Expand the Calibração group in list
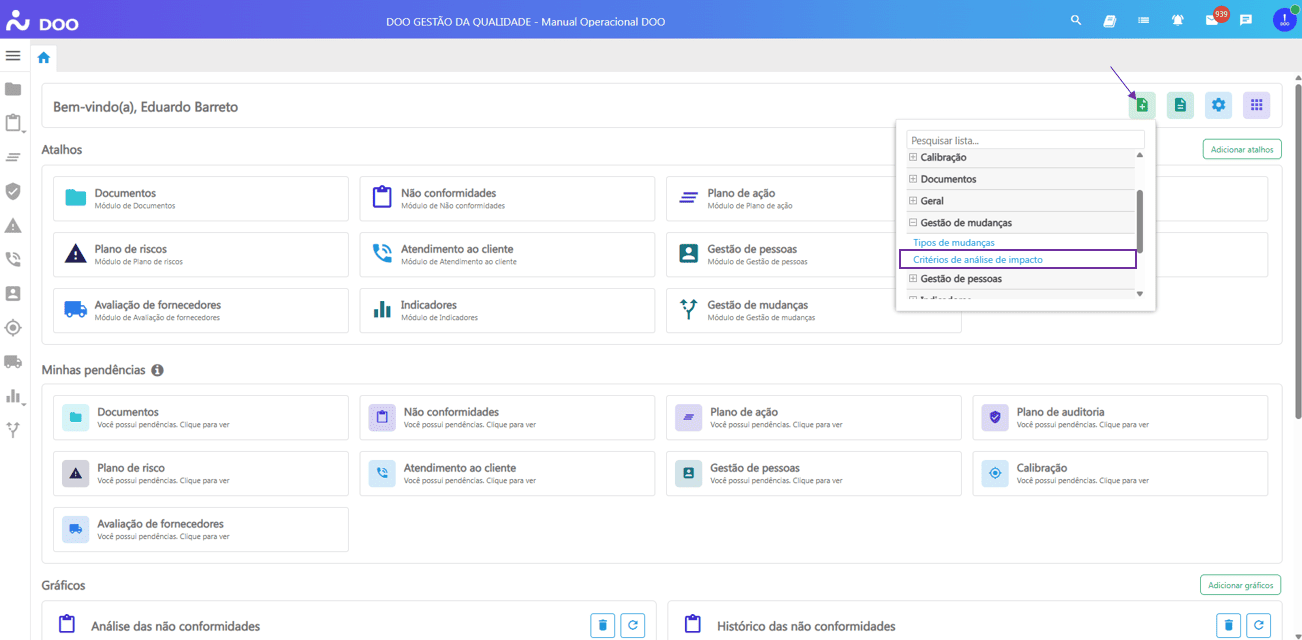 tap(913, 158)
